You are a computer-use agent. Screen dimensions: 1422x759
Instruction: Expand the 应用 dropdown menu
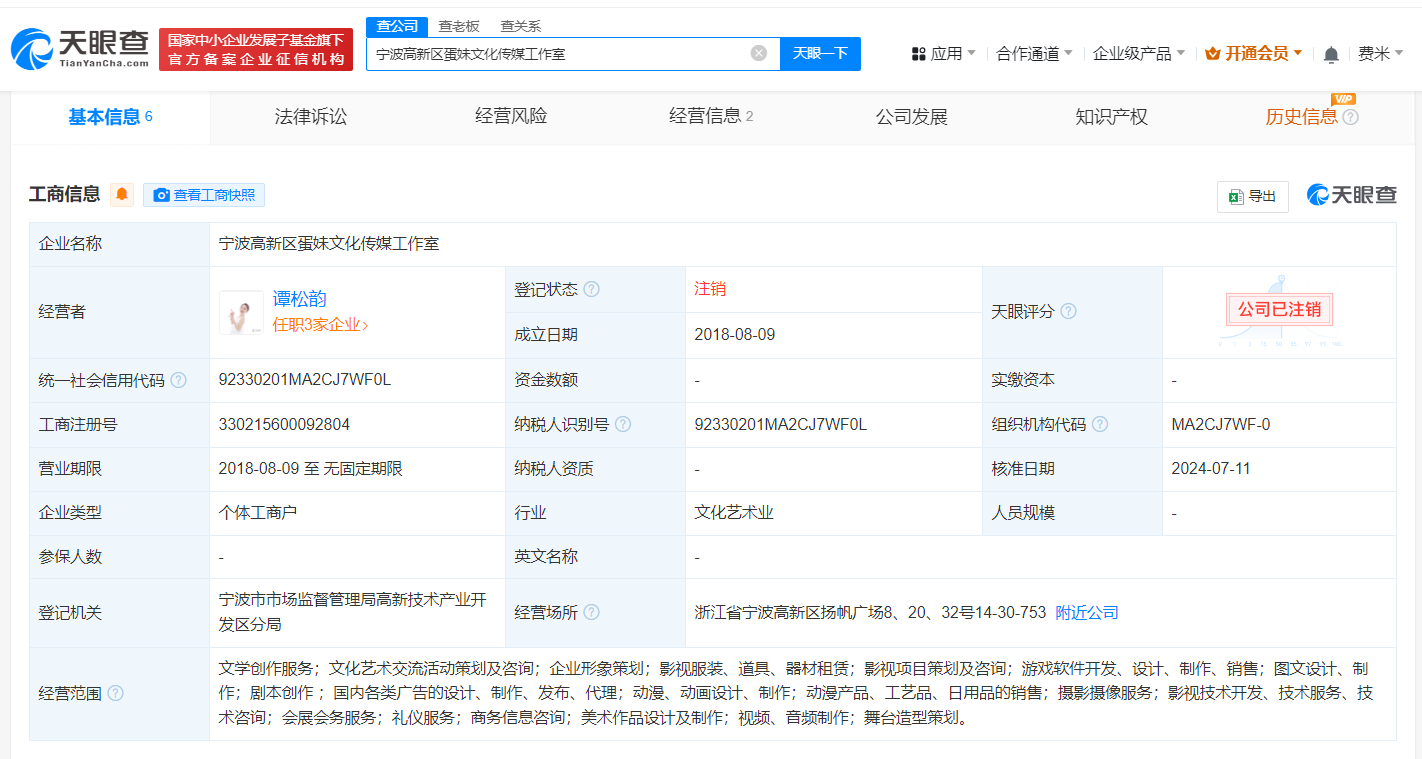[944, 54]
